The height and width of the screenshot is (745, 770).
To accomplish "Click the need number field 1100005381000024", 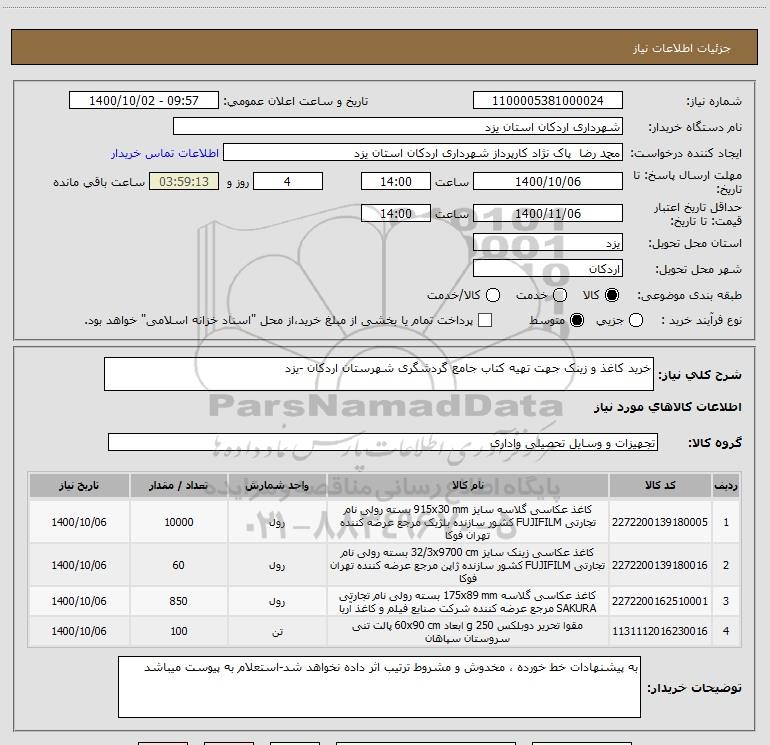I will click(x=548, y=101).
